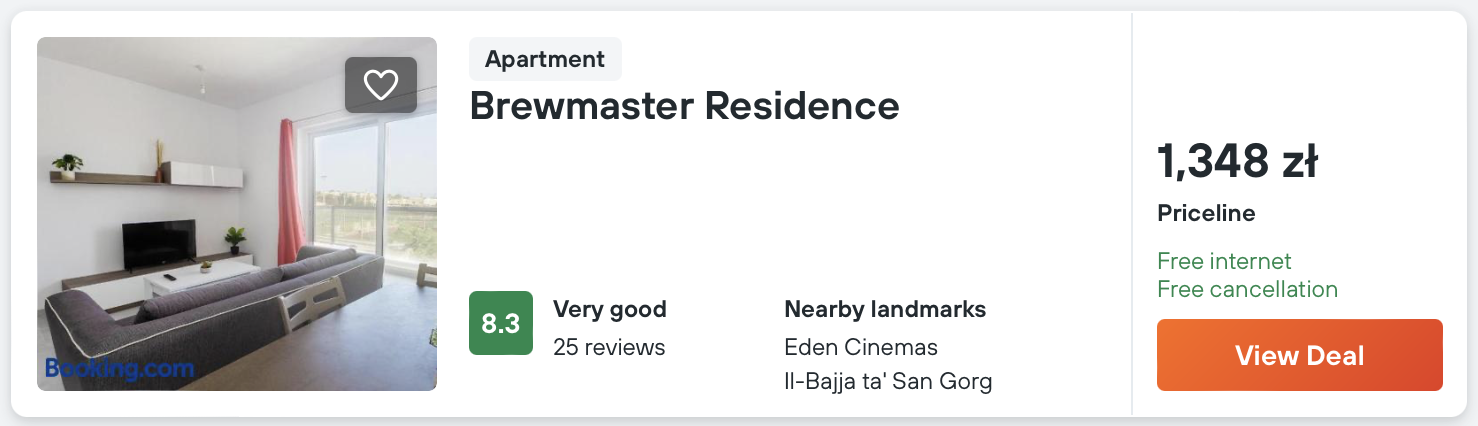Image resolution: width=1478 pixels, height=426 pixels.
Task: Click the television in the apartment photo
Action: [158, 243]
